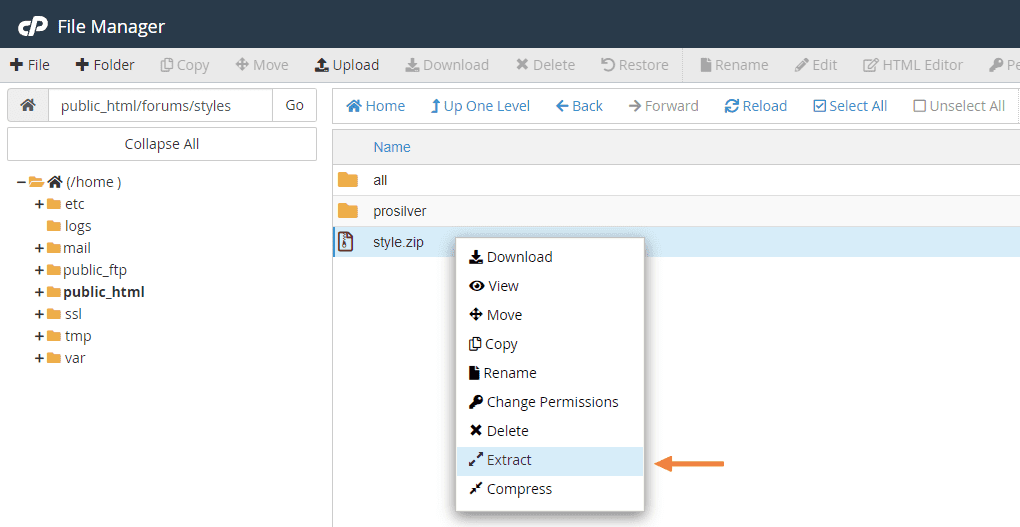This screenshot has width=1020, height=527.
Task: Expand the mail folder in tree
Action: point(40,248)
